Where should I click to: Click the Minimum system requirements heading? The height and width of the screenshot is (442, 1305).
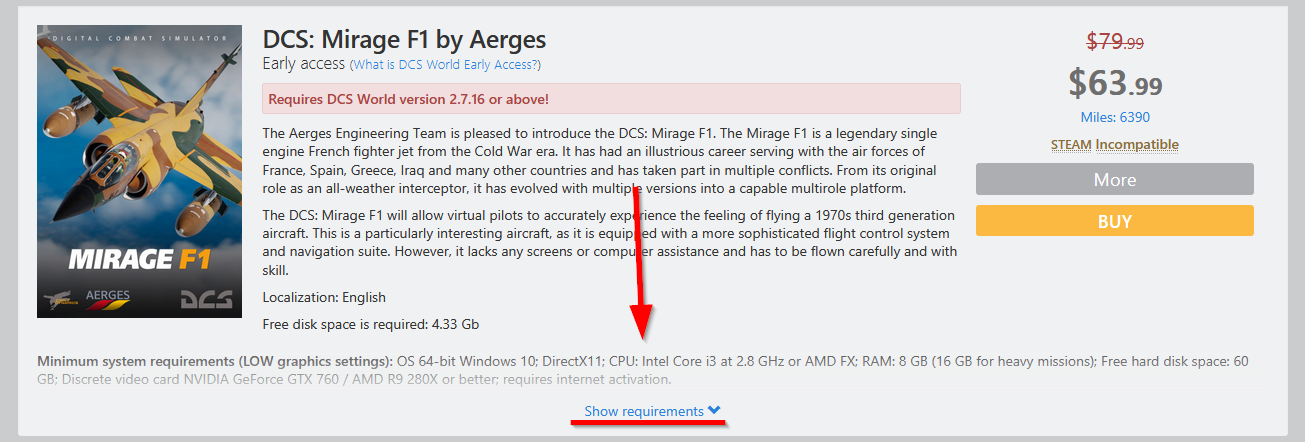[x=214, y=361]
